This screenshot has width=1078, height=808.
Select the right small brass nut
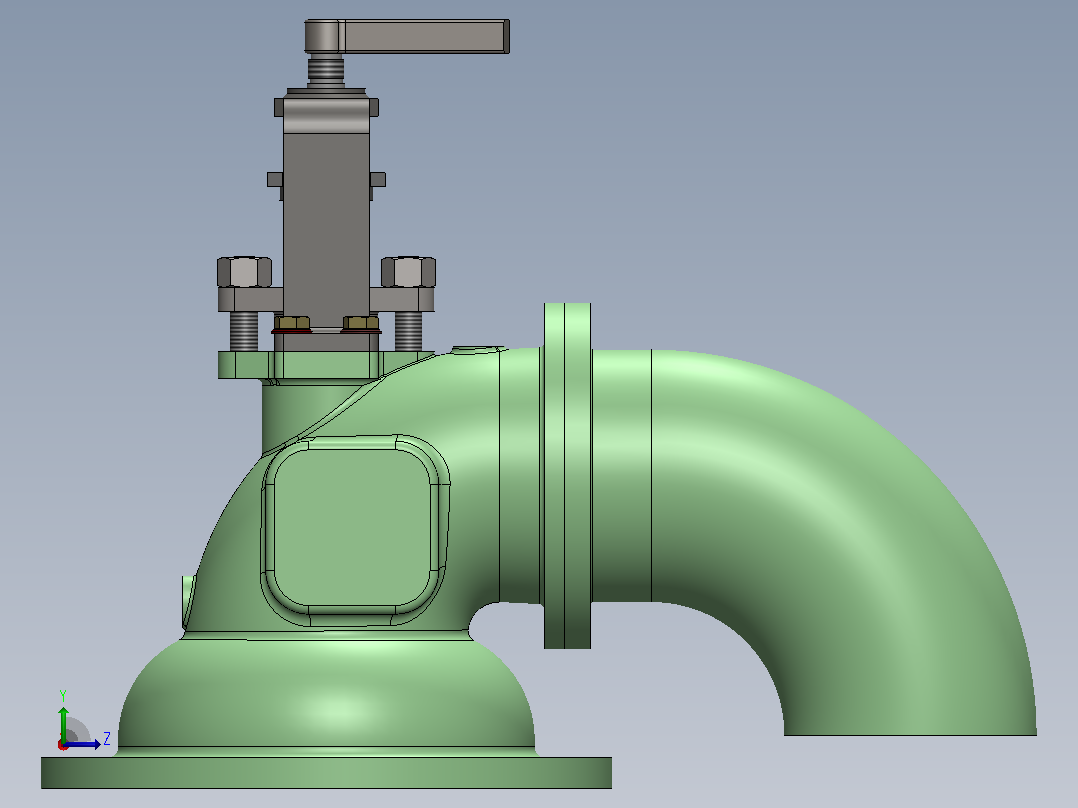361,323
